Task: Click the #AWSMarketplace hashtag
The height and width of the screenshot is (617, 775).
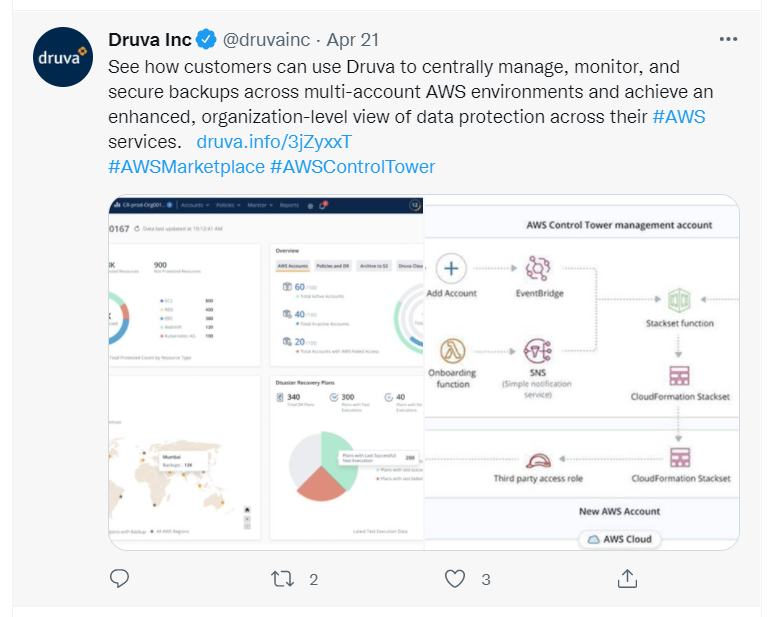Action: click(186, 166)
